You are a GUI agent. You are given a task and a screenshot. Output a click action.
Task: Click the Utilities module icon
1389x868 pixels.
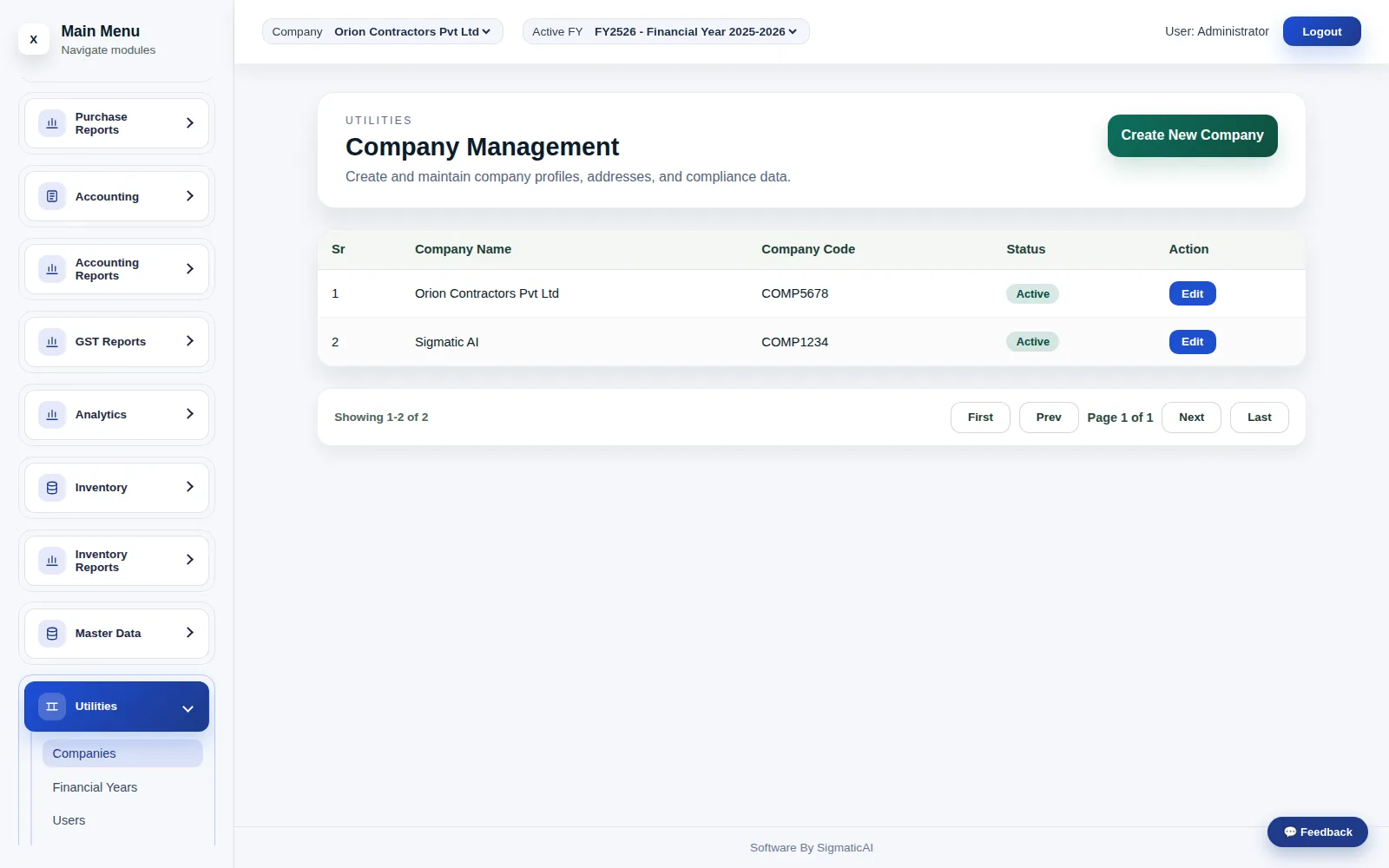click(52, 707)
